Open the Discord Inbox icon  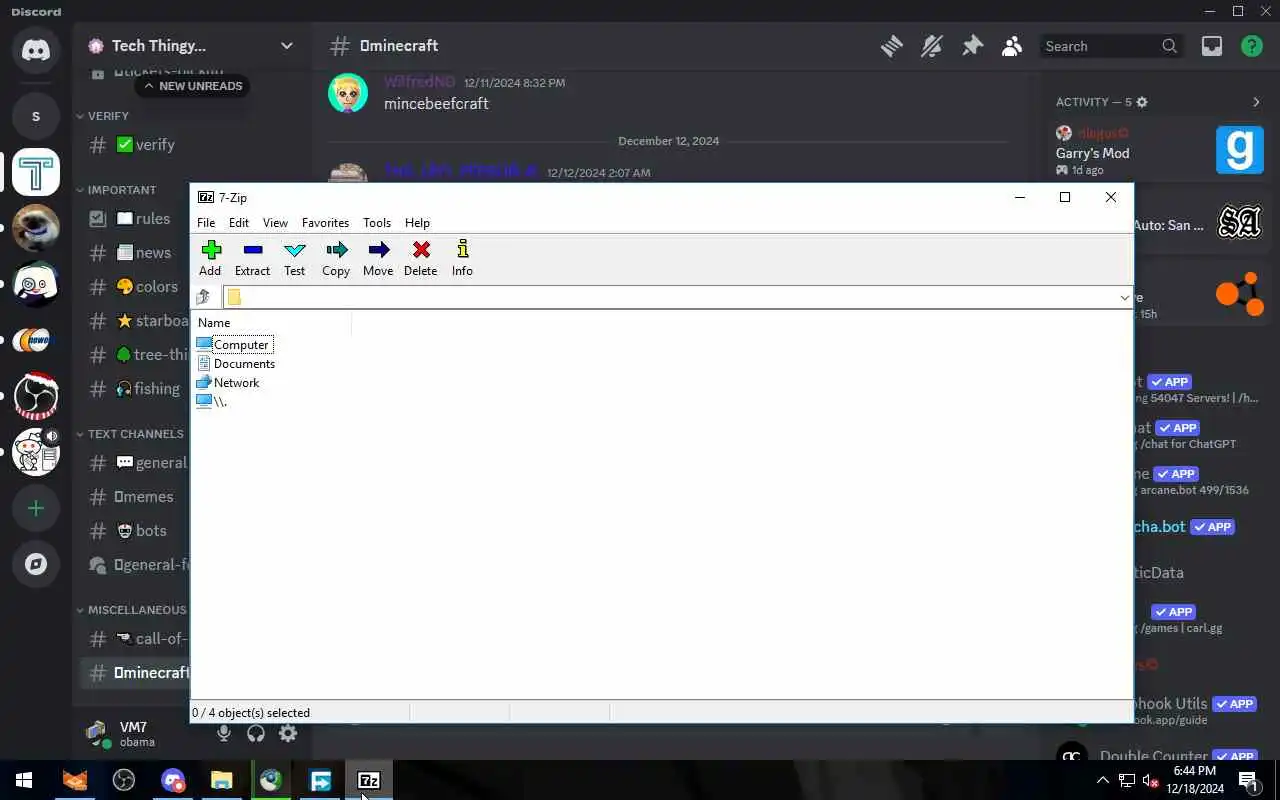(1212, 46)
